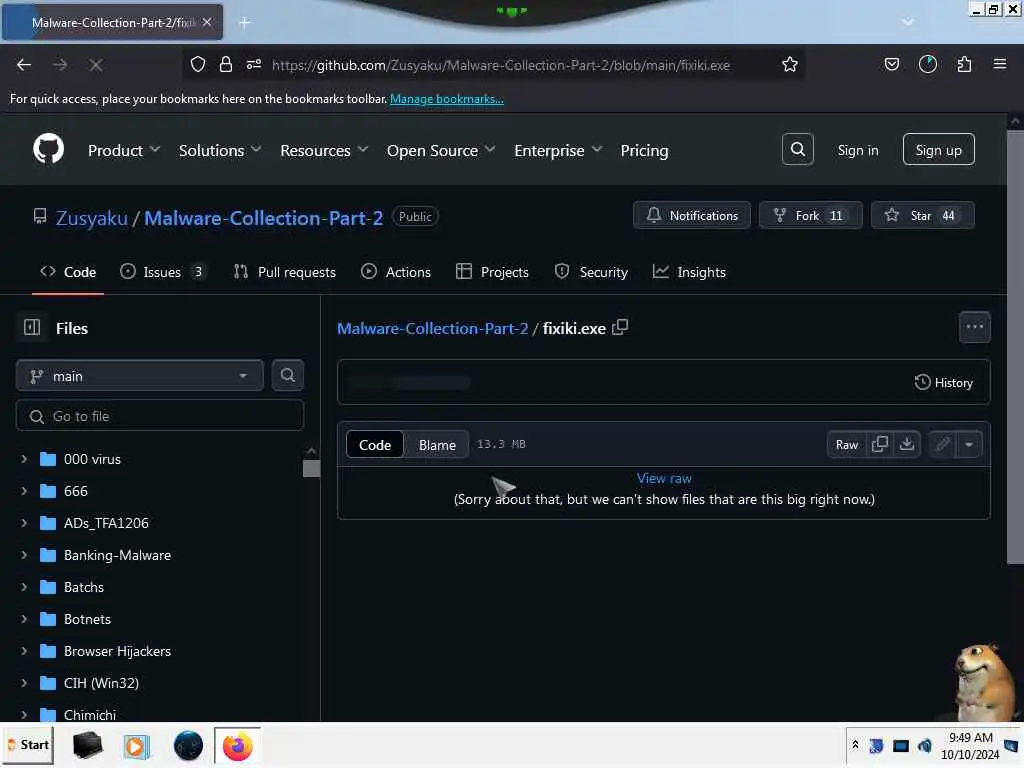
Task: Switch to the Blame view toggle
Action: [x=437, y=444]
